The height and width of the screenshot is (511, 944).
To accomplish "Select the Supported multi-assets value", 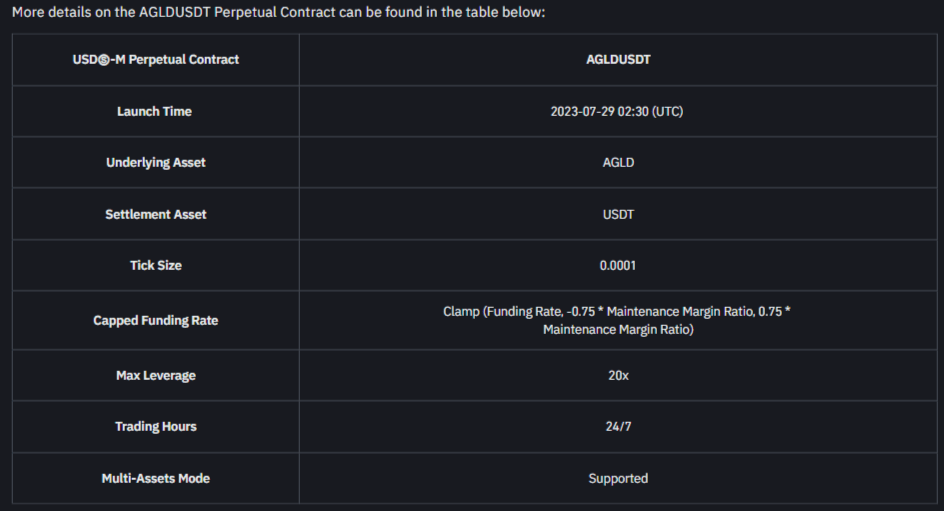I will pos(618,478).
